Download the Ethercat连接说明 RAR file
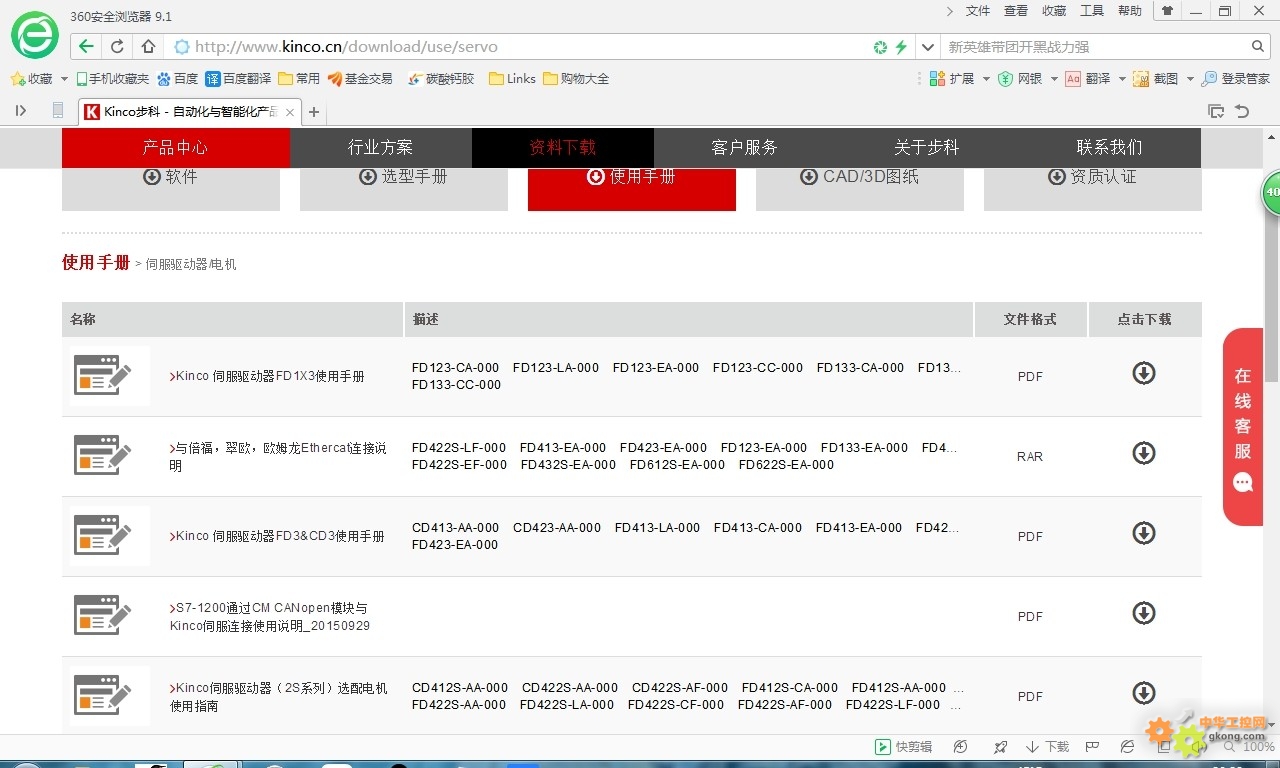The image size is (1280, 768). click(x=1144, y=453)
